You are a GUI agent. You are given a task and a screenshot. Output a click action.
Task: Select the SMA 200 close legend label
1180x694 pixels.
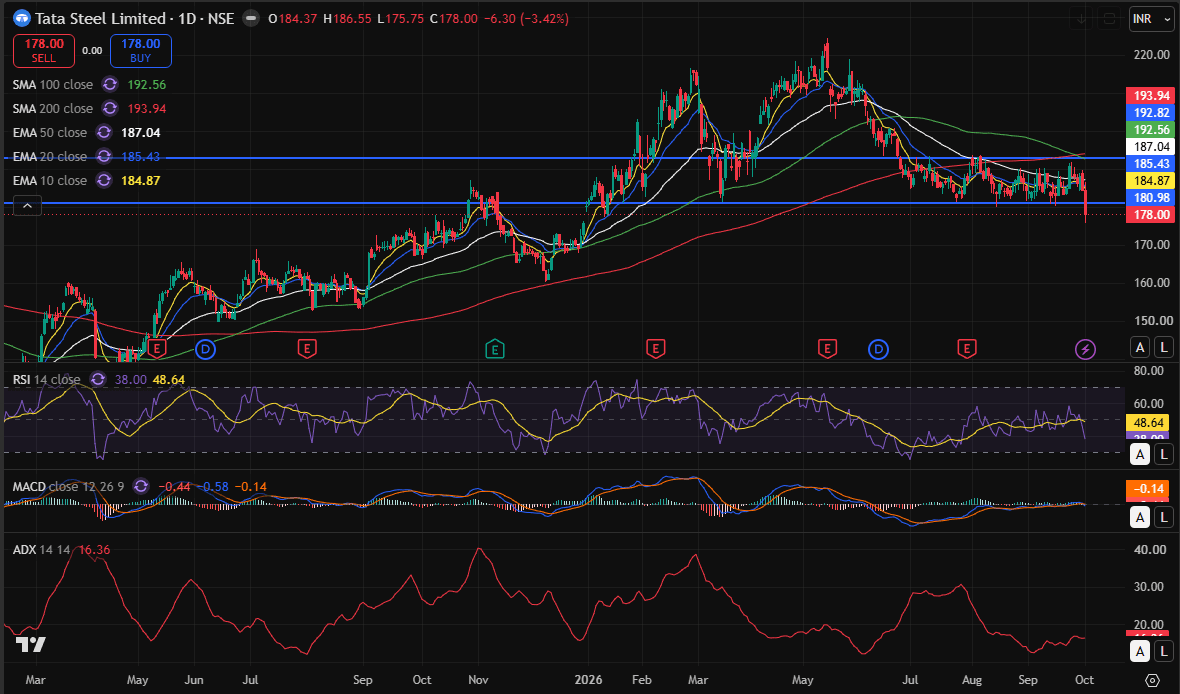pos(53,108)
